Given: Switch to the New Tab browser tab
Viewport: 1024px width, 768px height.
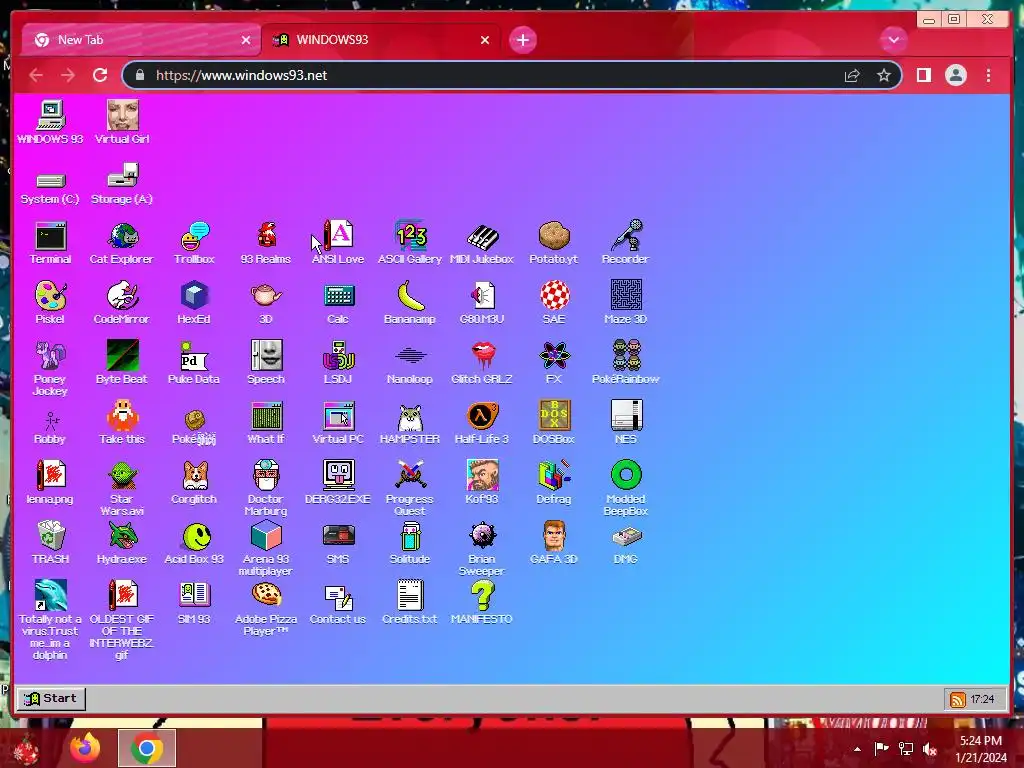Looking at the screenshot, I should pyautogui.click(x=140, y=40).
